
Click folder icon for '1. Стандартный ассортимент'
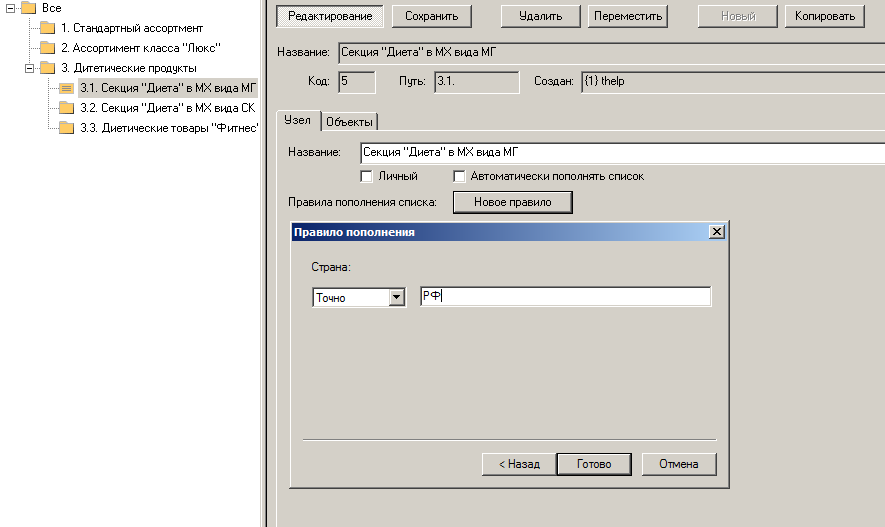point(47,28)
